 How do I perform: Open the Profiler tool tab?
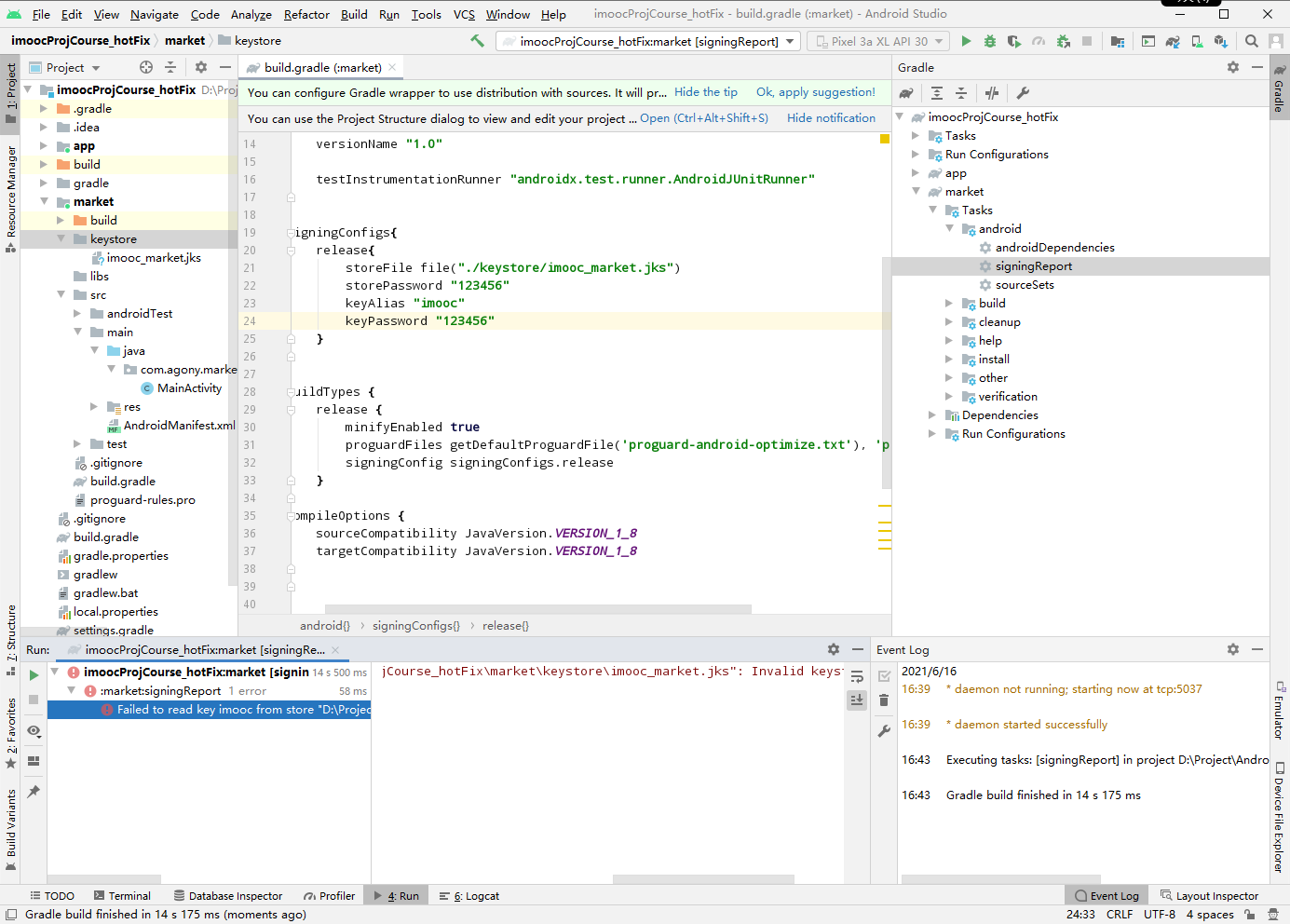point(328,896)
